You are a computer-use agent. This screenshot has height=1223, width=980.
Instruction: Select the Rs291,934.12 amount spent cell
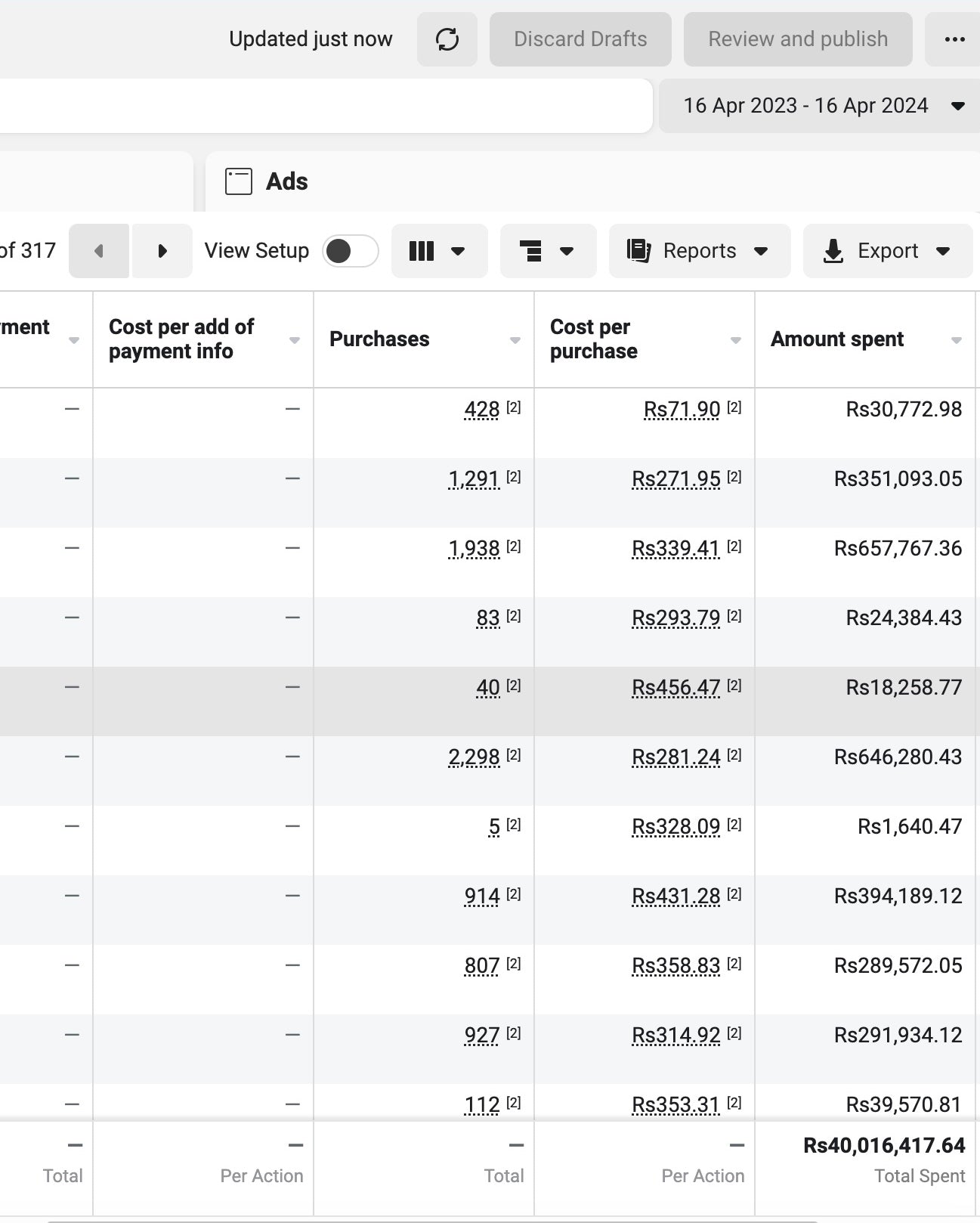(865, 1049)
